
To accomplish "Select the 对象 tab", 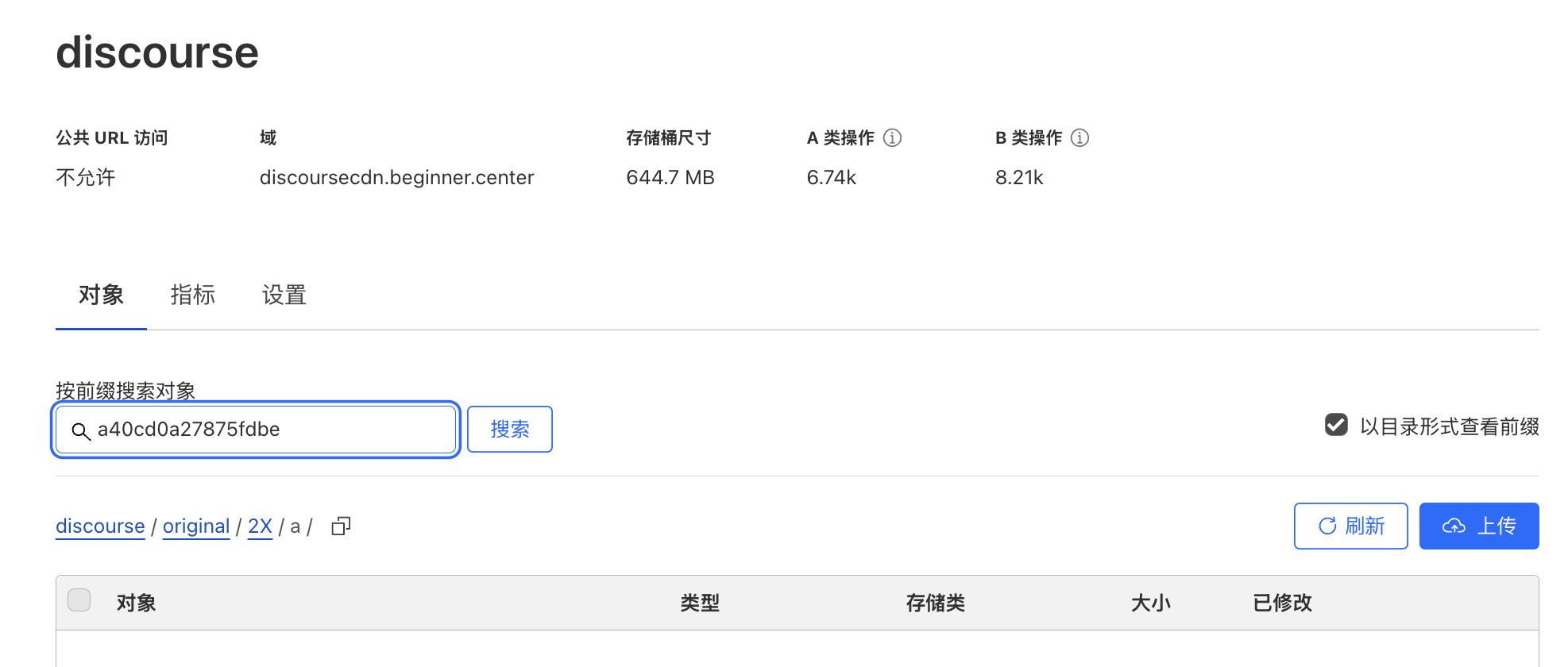I will (x=101, y=295).
